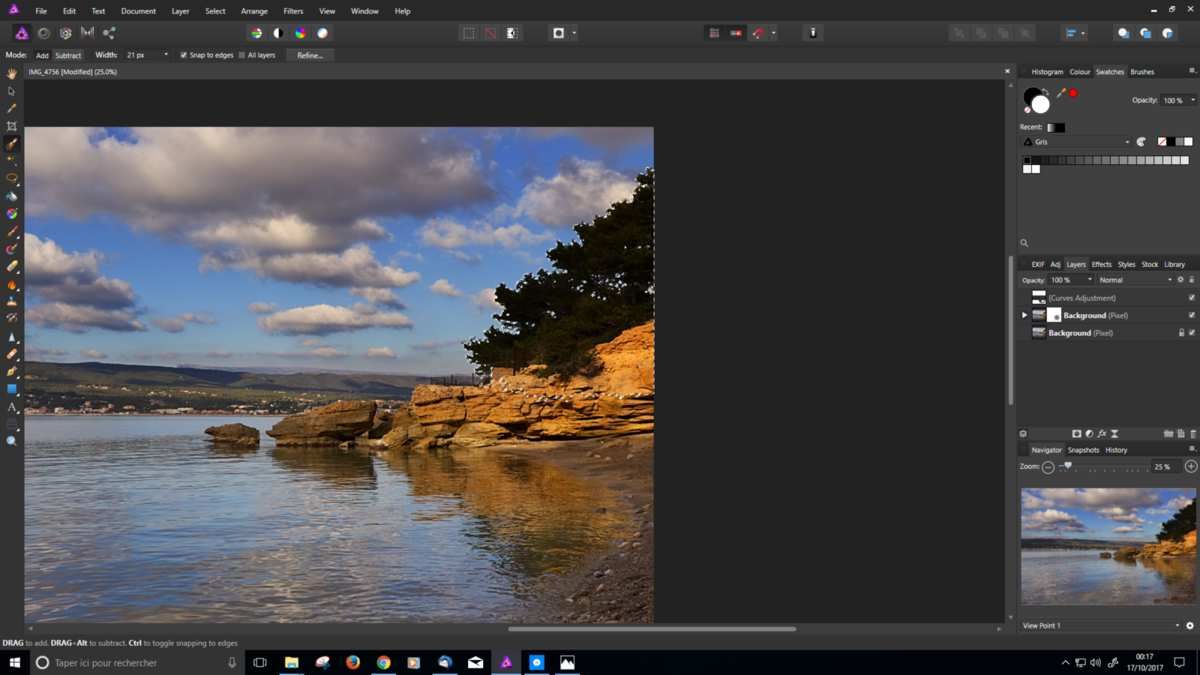
Task: Select the View (hand) tool
Action: [12, 73]
